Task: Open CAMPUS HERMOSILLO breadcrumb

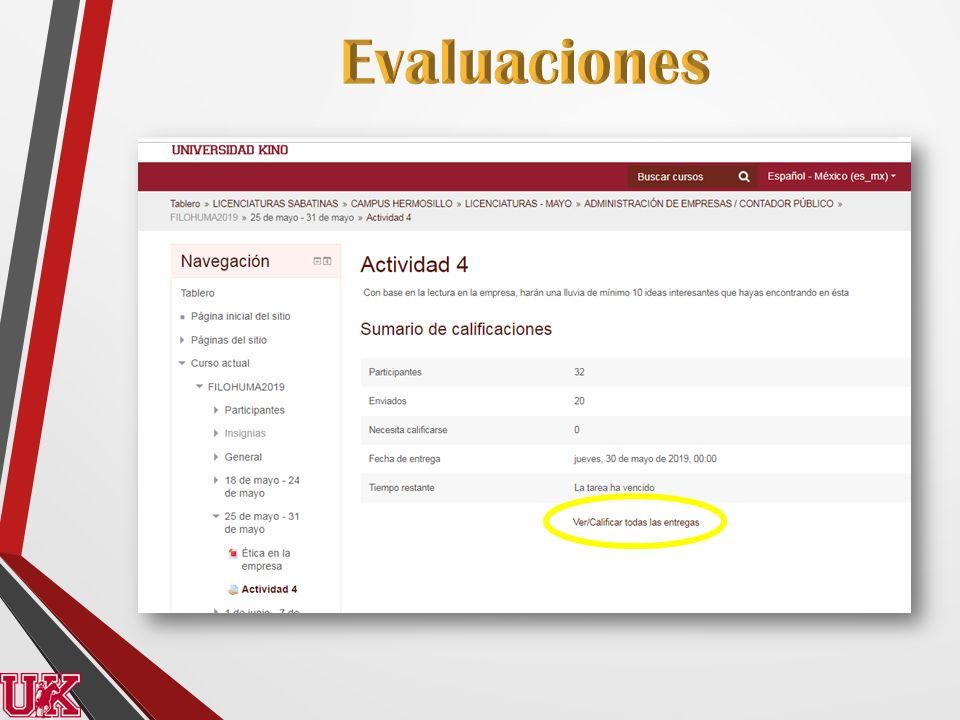Action: coord(402,203)
